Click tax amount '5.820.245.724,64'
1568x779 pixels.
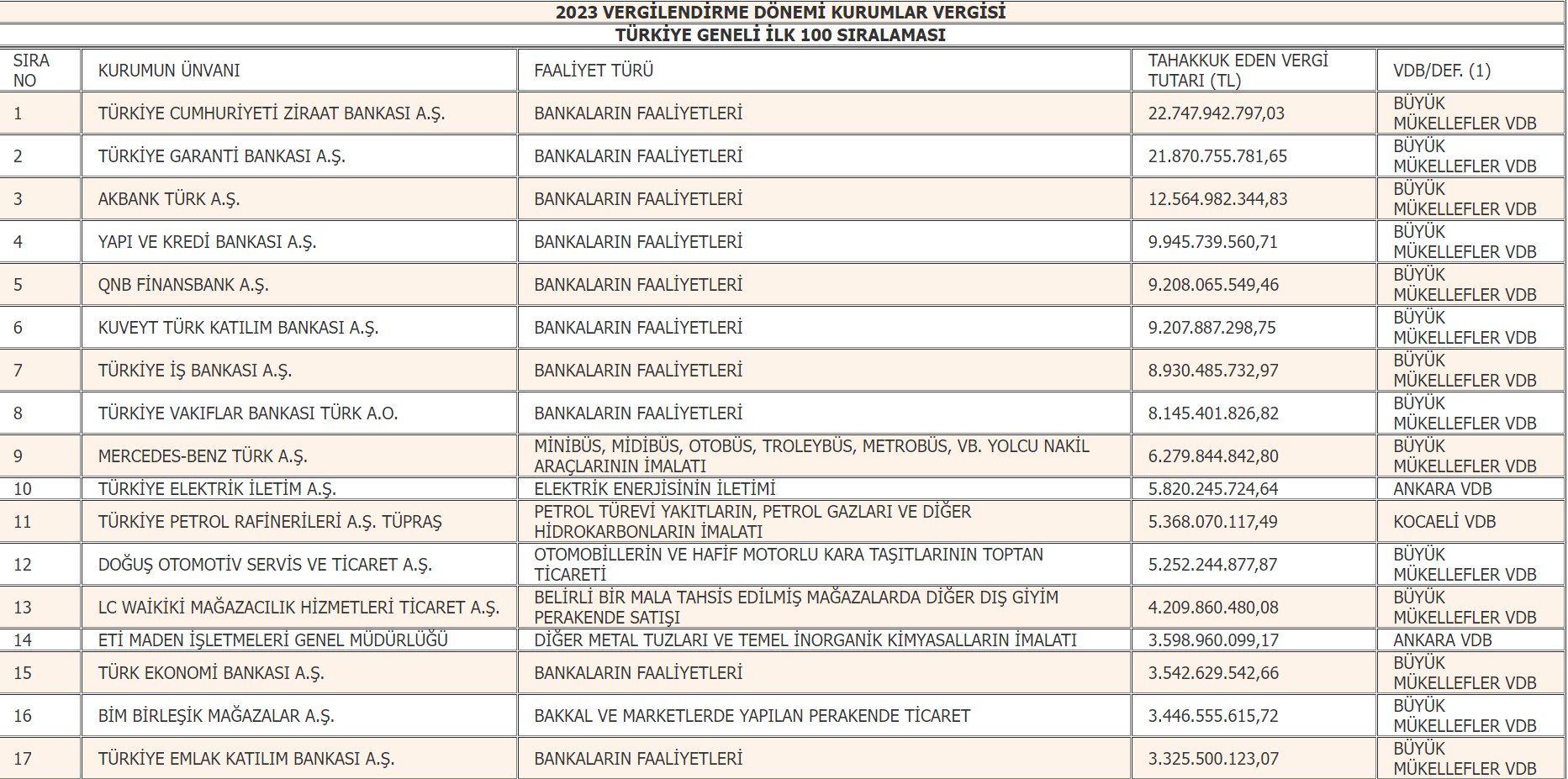click(1213, 489)
